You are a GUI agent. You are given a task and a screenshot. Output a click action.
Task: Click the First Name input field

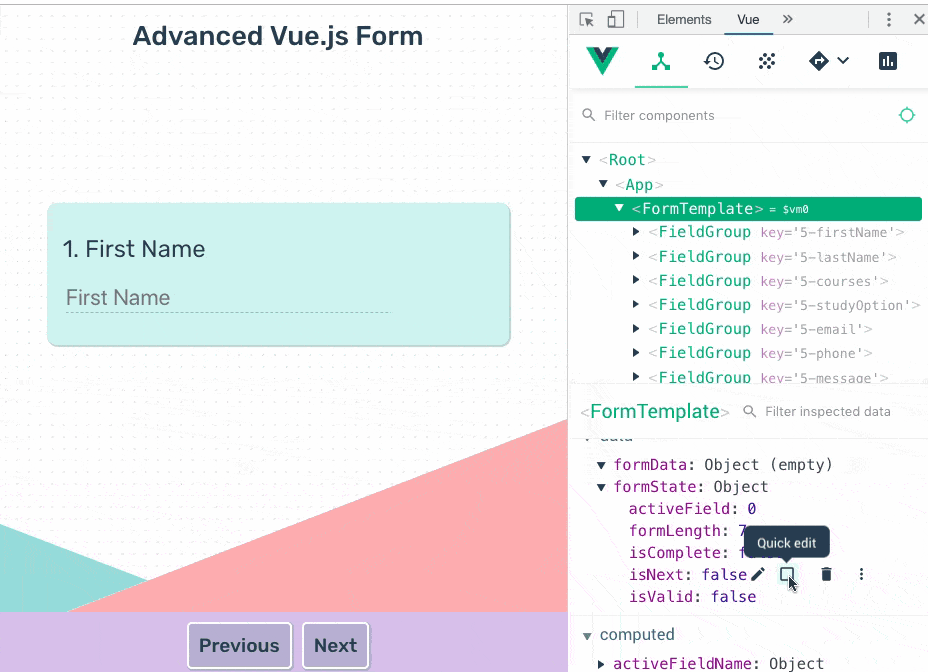[x=228, y=298]
